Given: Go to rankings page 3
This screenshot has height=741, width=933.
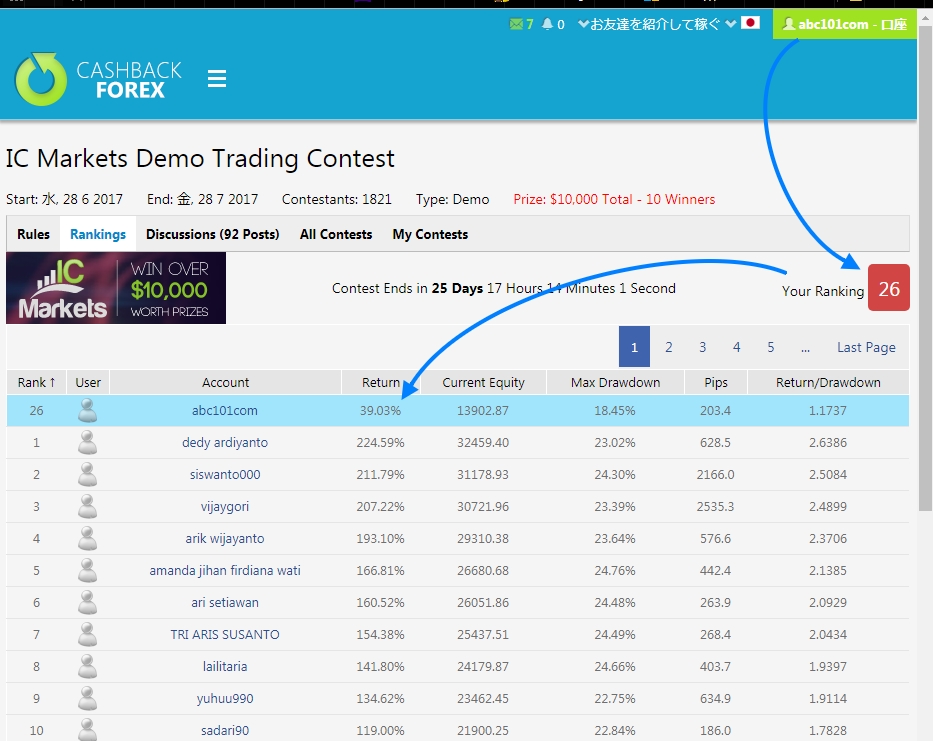Looking at the screenshot, I should click(703, 347).
